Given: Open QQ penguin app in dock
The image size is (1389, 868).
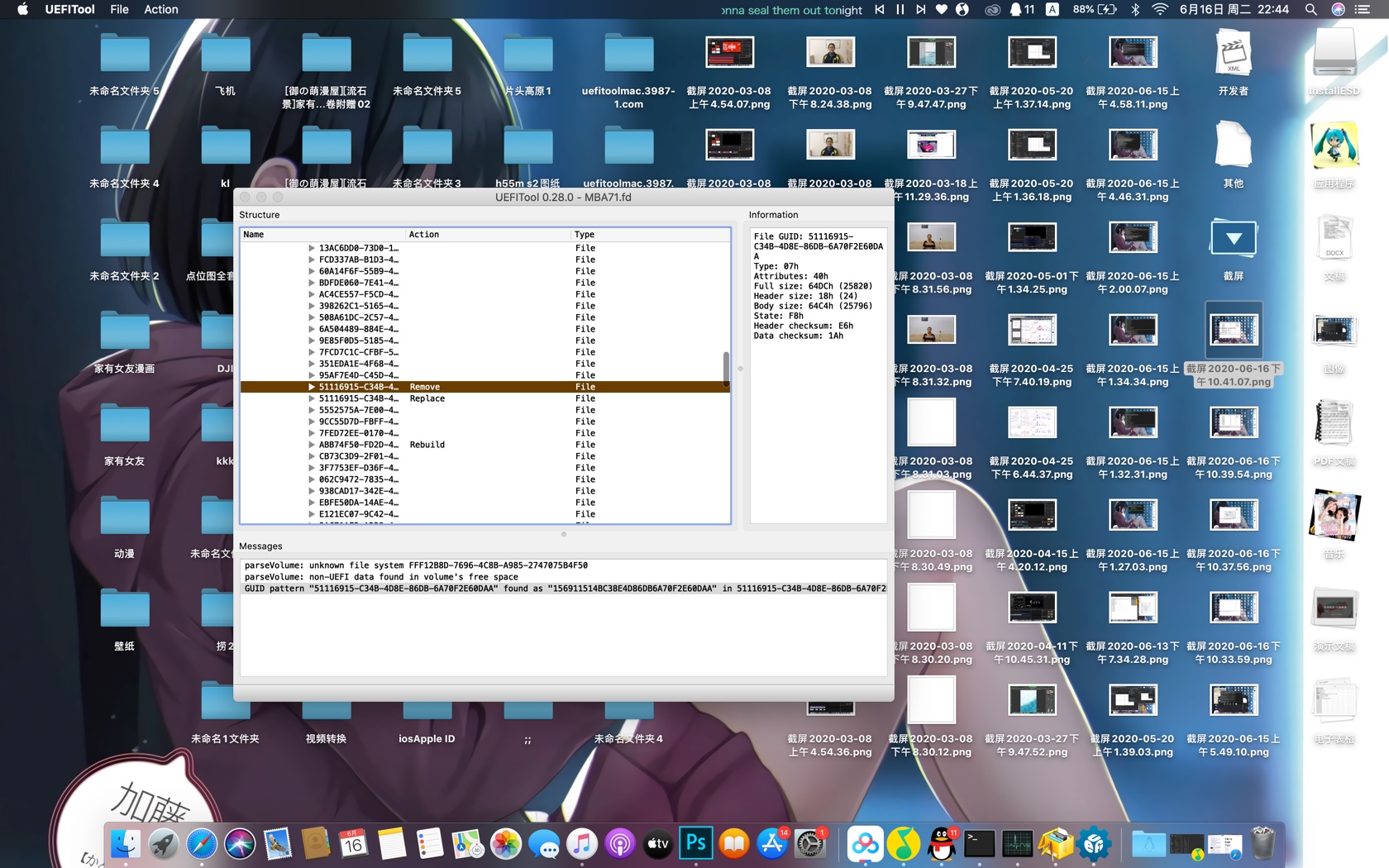Looking at the screenshot, I should (x=942, y=844).
